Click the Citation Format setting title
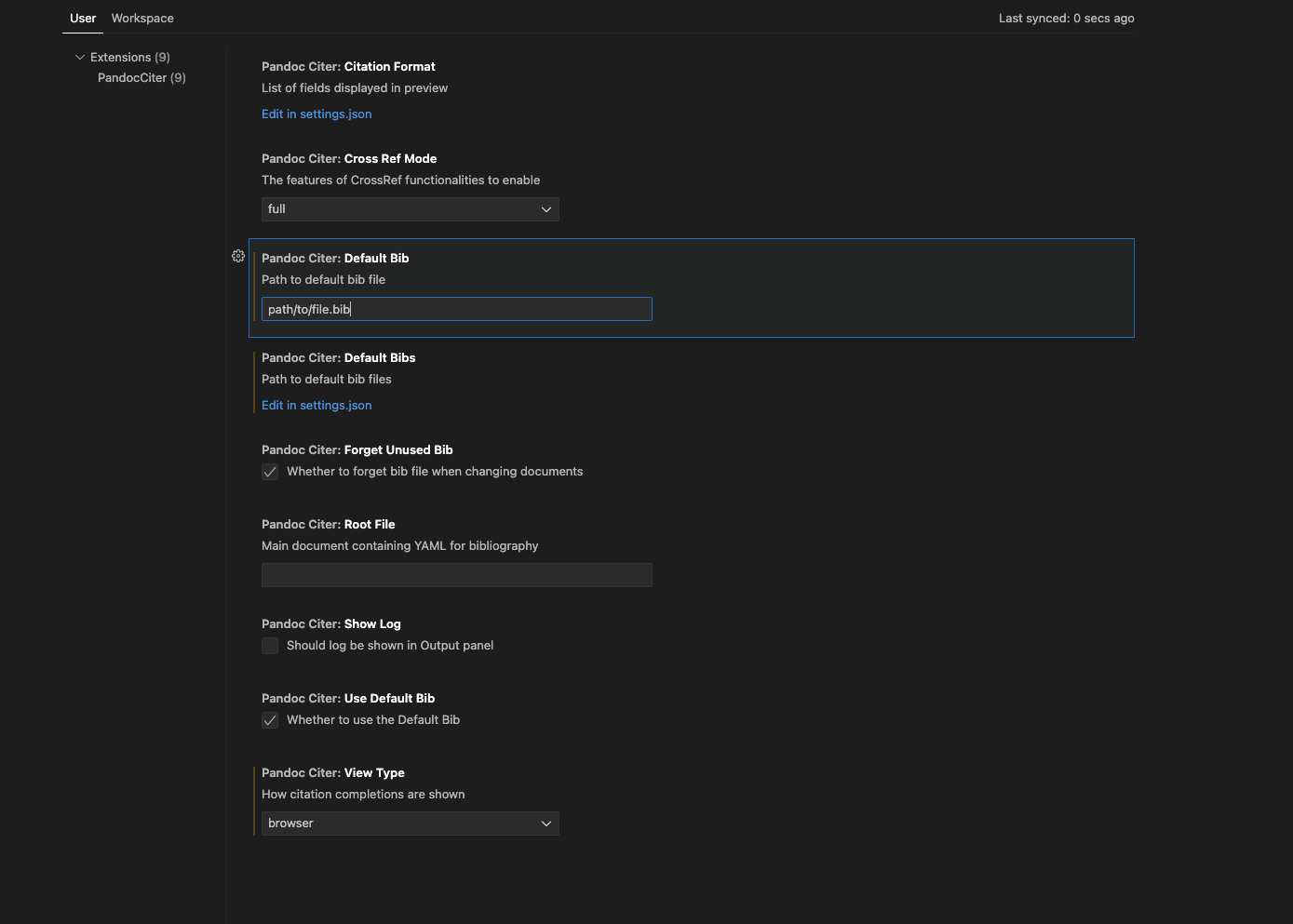1293x924 pixels. coord(348,66)
